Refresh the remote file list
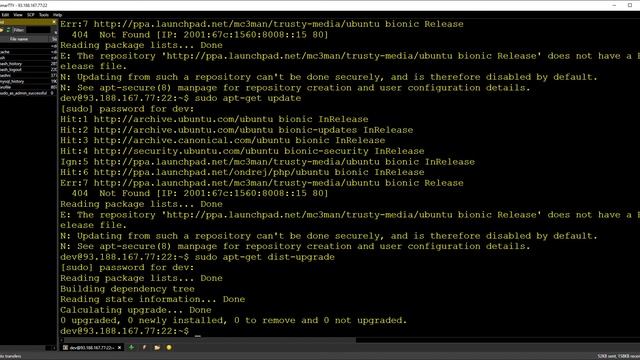Viewport: 640px width, 360px height. (8, 30)
